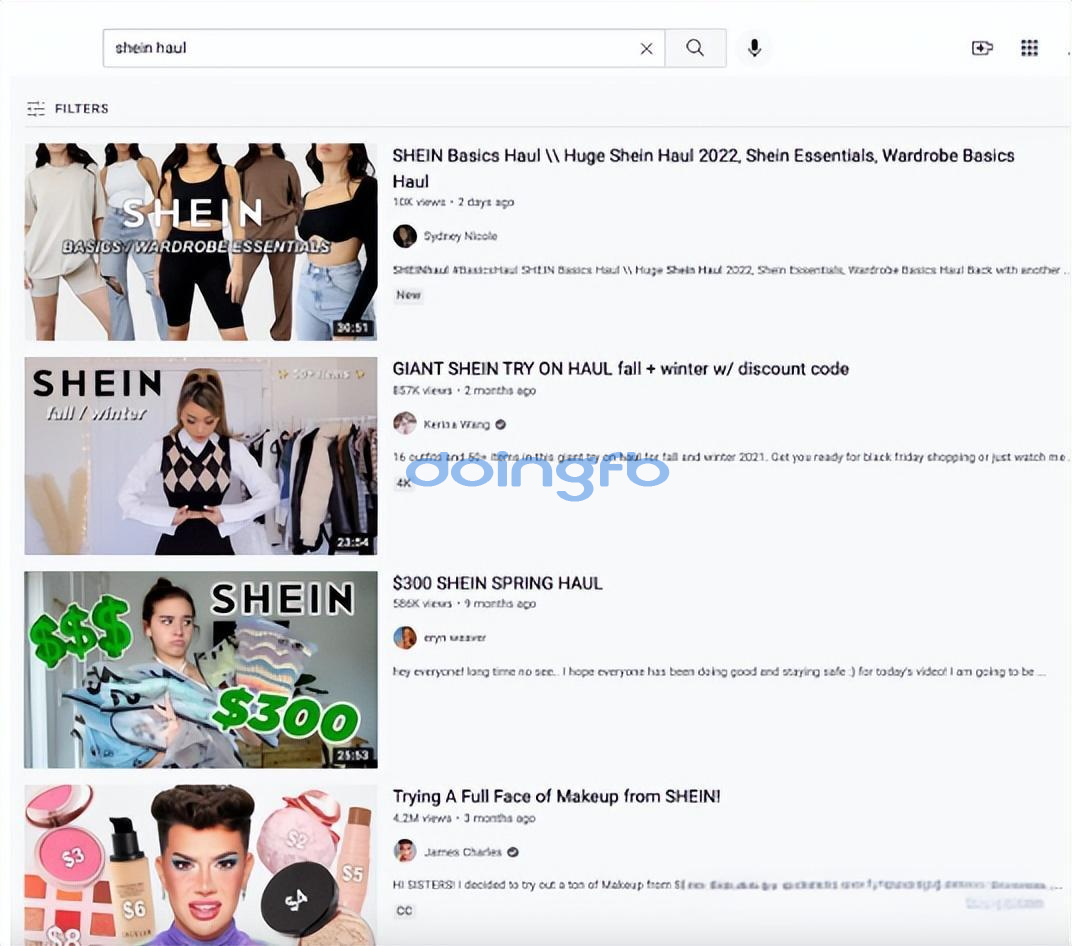Open eryn weaver channel avatar
Screen dimensions: 1072x946
coord(405,637)
